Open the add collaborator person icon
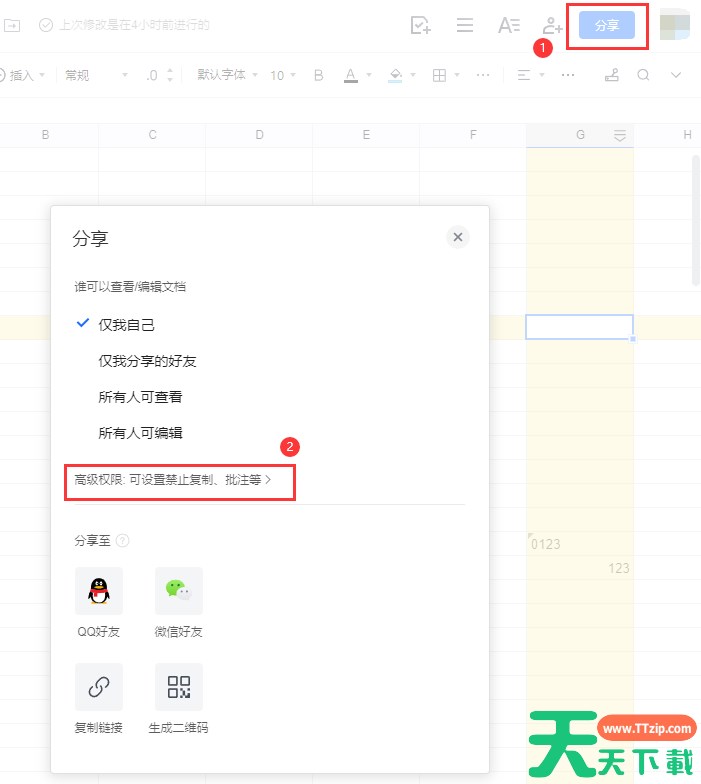The height and width of the screenshot is (784, 701). 552,26
